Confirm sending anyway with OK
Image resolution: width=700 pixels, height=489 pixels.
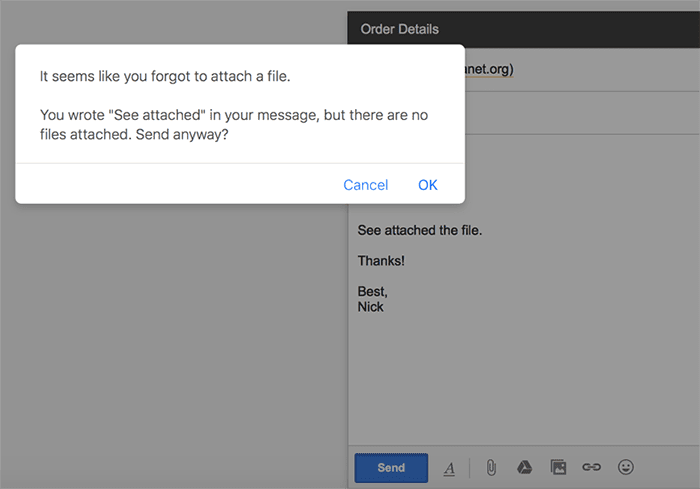[428, 185]
